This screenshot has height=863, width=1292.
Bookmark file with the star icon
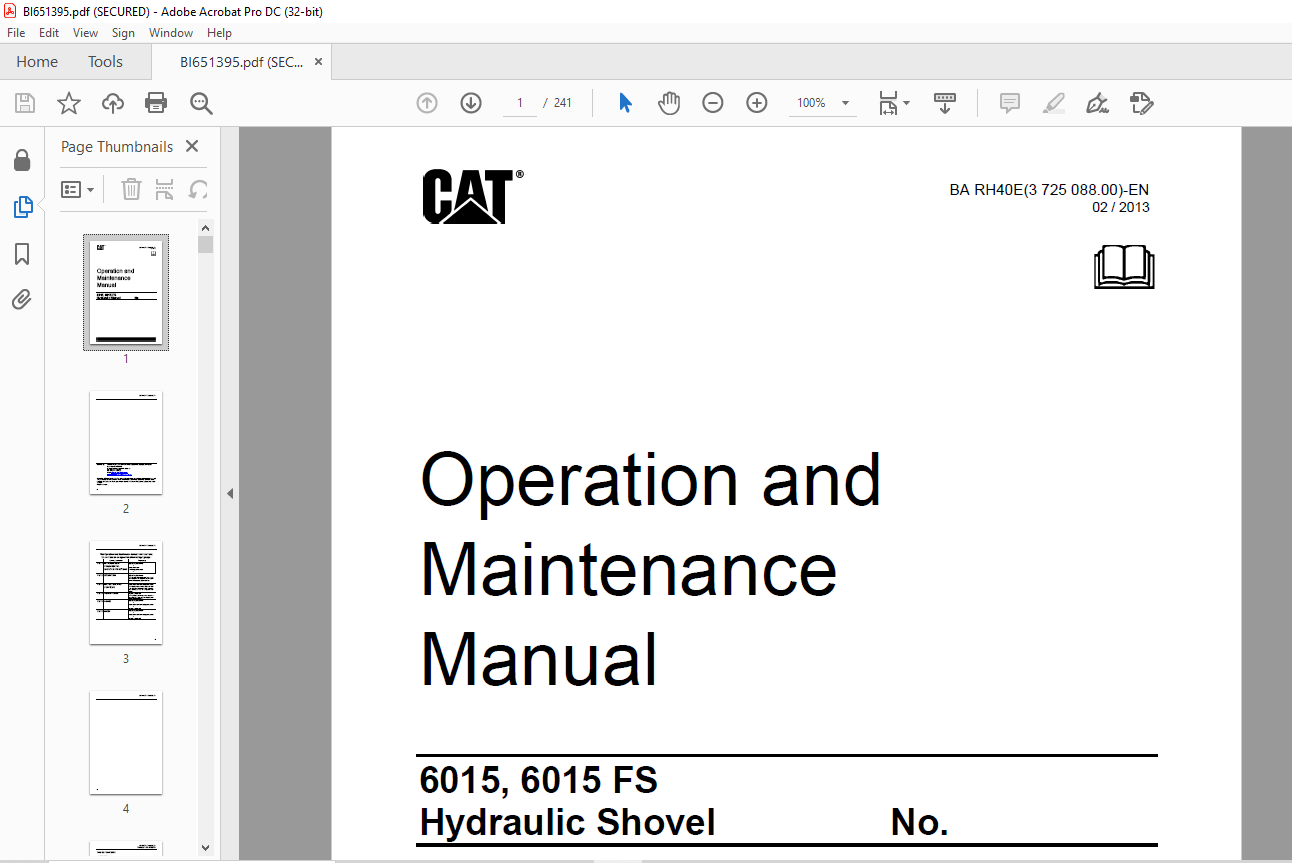click(69, 103)
